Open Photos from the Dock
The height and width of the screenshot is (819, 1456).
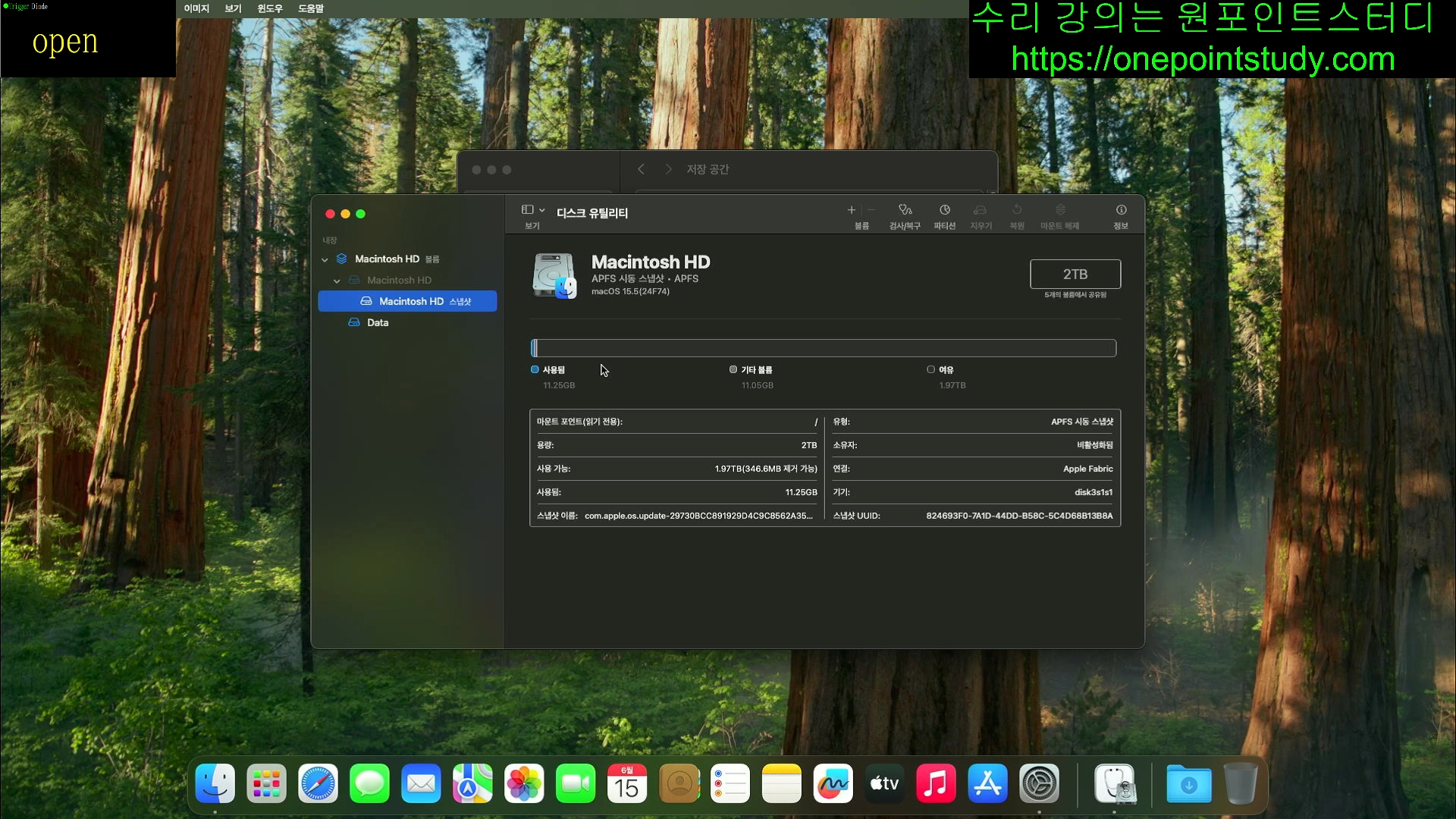click(524, 783)
